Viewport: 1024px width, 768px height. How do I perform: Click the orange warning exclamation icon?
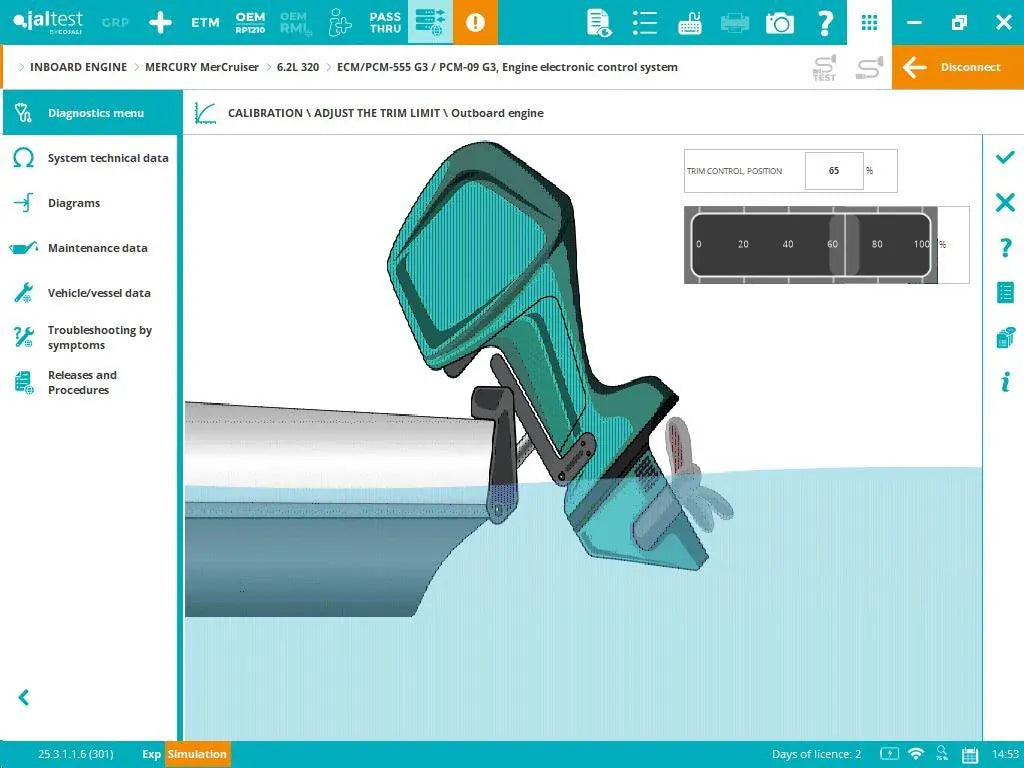(475, 22)
